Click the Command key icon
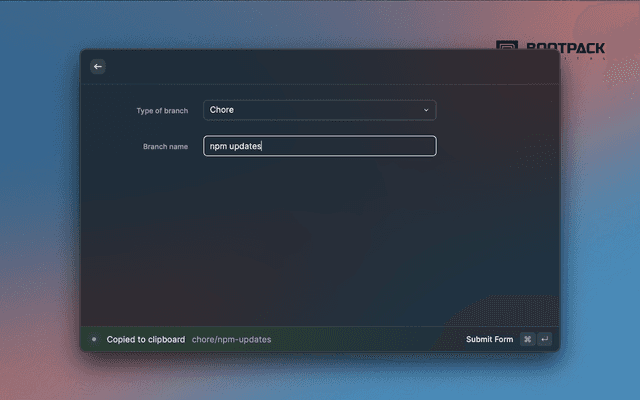 527,339
